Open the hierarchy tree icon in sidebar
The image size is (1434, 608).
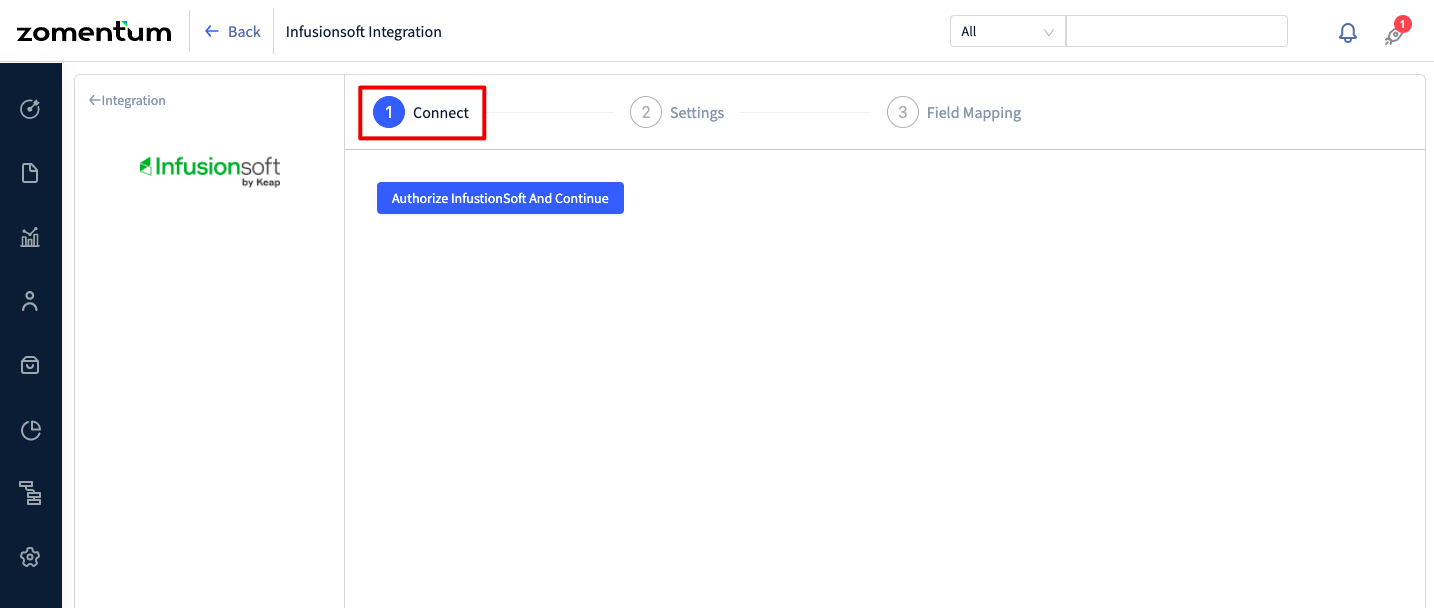(x=30, y=493)
